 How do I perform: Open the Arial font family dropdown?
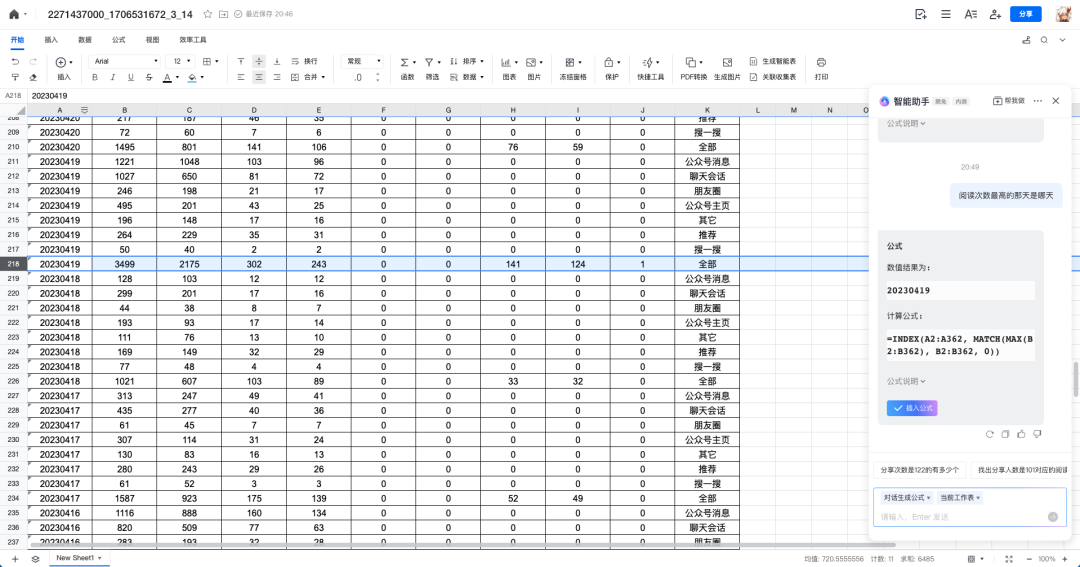[125, 61]
